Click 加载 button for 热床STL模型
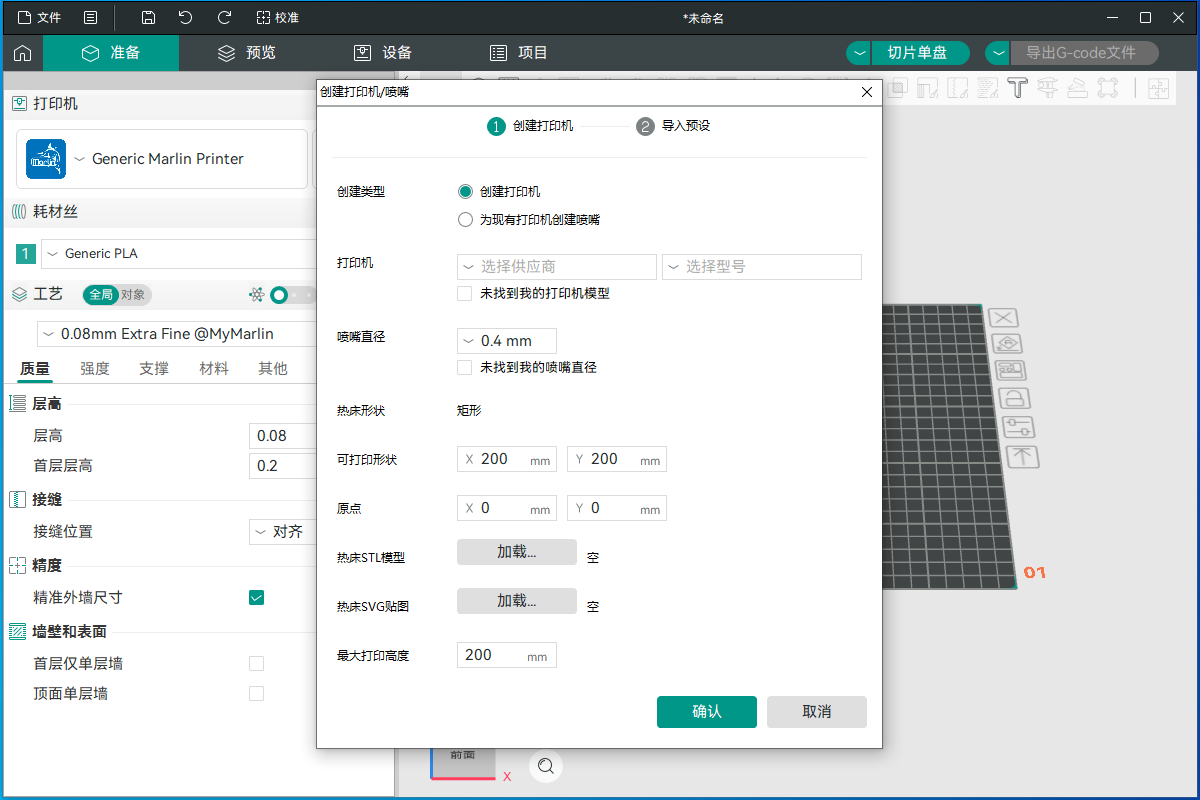This screenshot has height=800, width=1200. pos(517,553)
